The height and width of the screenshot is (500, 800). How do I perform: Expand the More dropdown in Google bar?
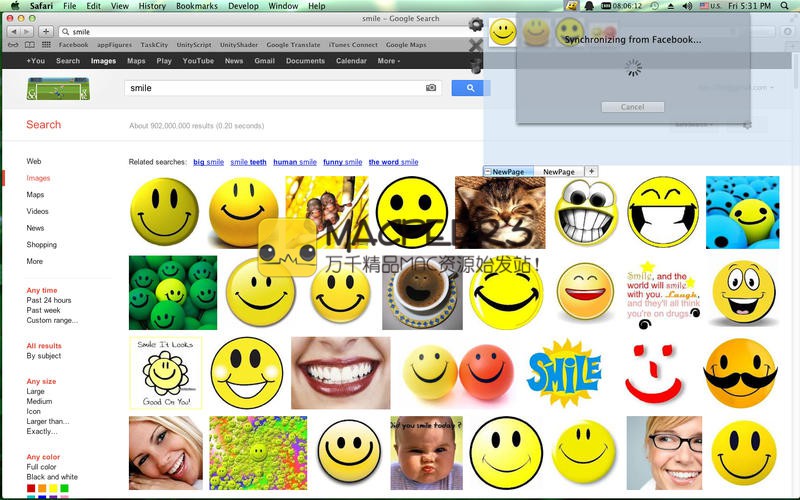(x=388, y=61)
